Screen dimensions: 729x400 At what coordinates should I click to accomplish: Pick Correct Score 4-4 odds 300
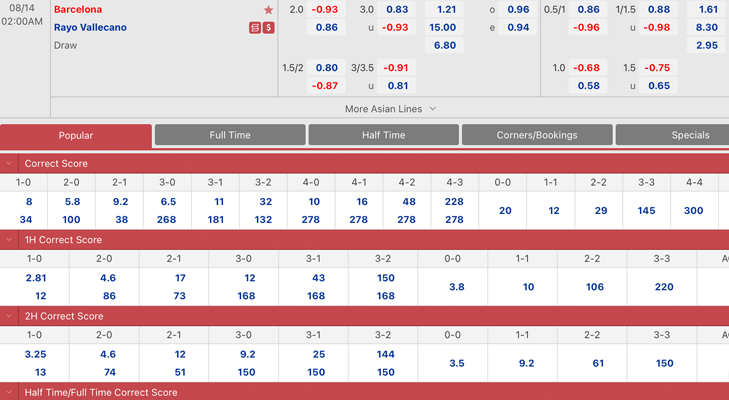point(693,210)
